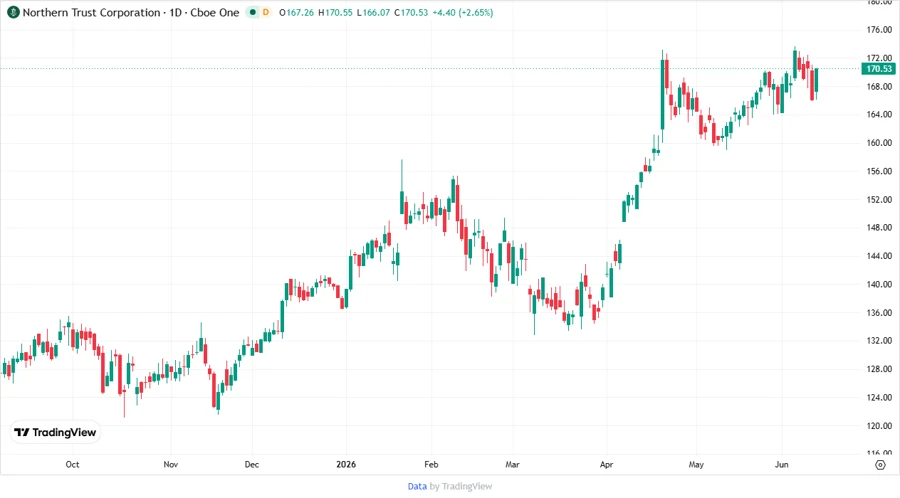
Task: Click the Feb date axis label
Action: click(x=431, y=464)
